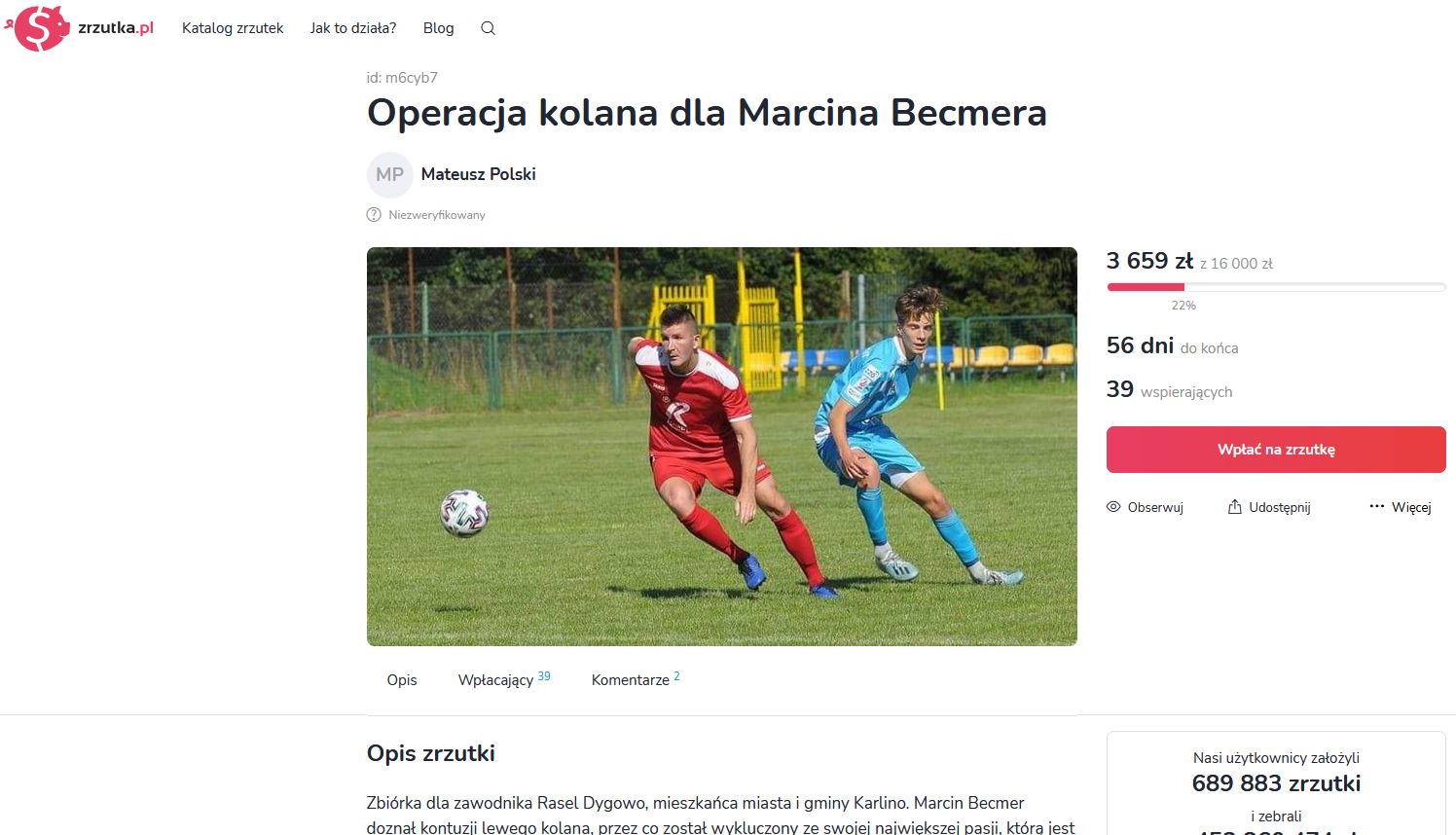Viewport: 1456px width, 835px height.
Task: Click the 39 wspierających supporters count
Action: point(1170,390)
